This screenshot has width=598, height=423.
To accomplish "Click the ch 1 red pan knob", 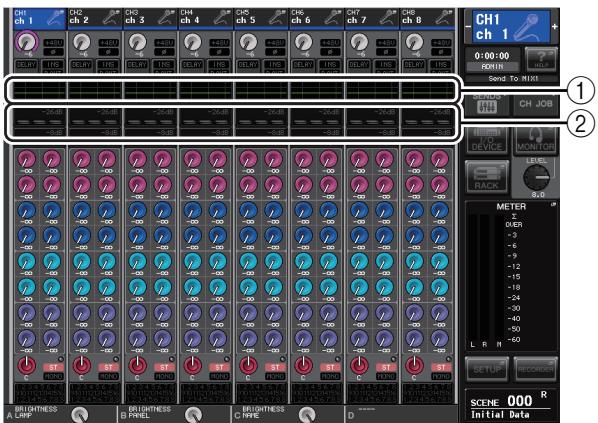I will 26,365.
